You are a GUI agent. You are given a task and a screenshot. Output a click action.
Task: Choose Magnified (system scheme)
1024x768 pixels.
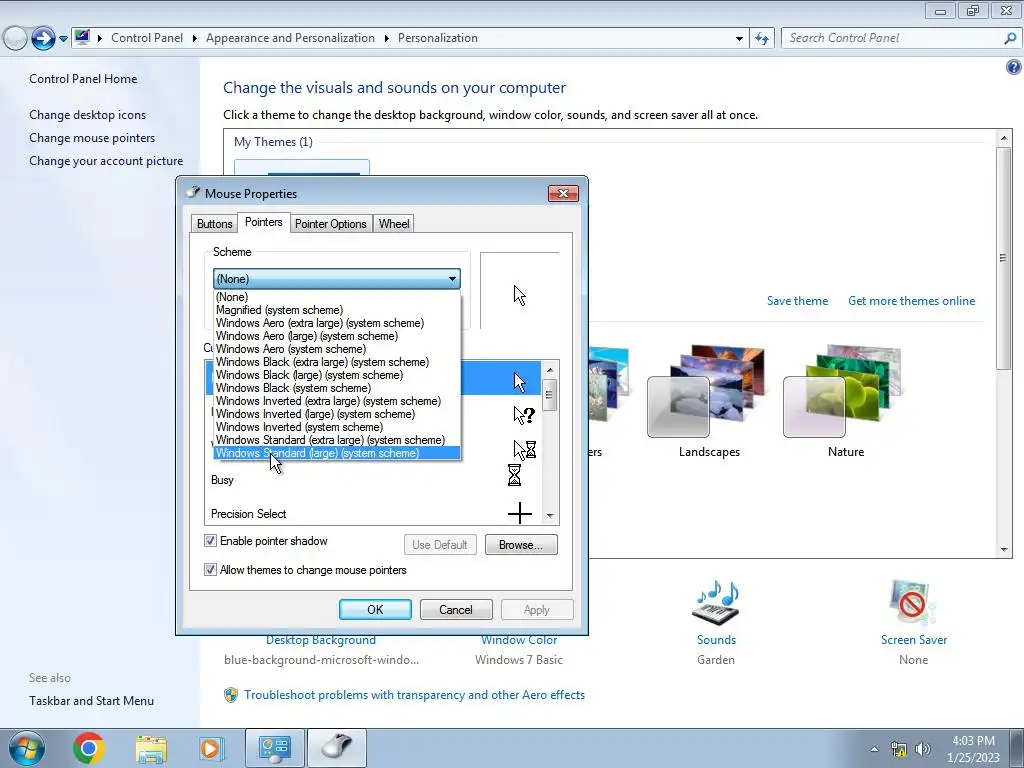(337, 310)
